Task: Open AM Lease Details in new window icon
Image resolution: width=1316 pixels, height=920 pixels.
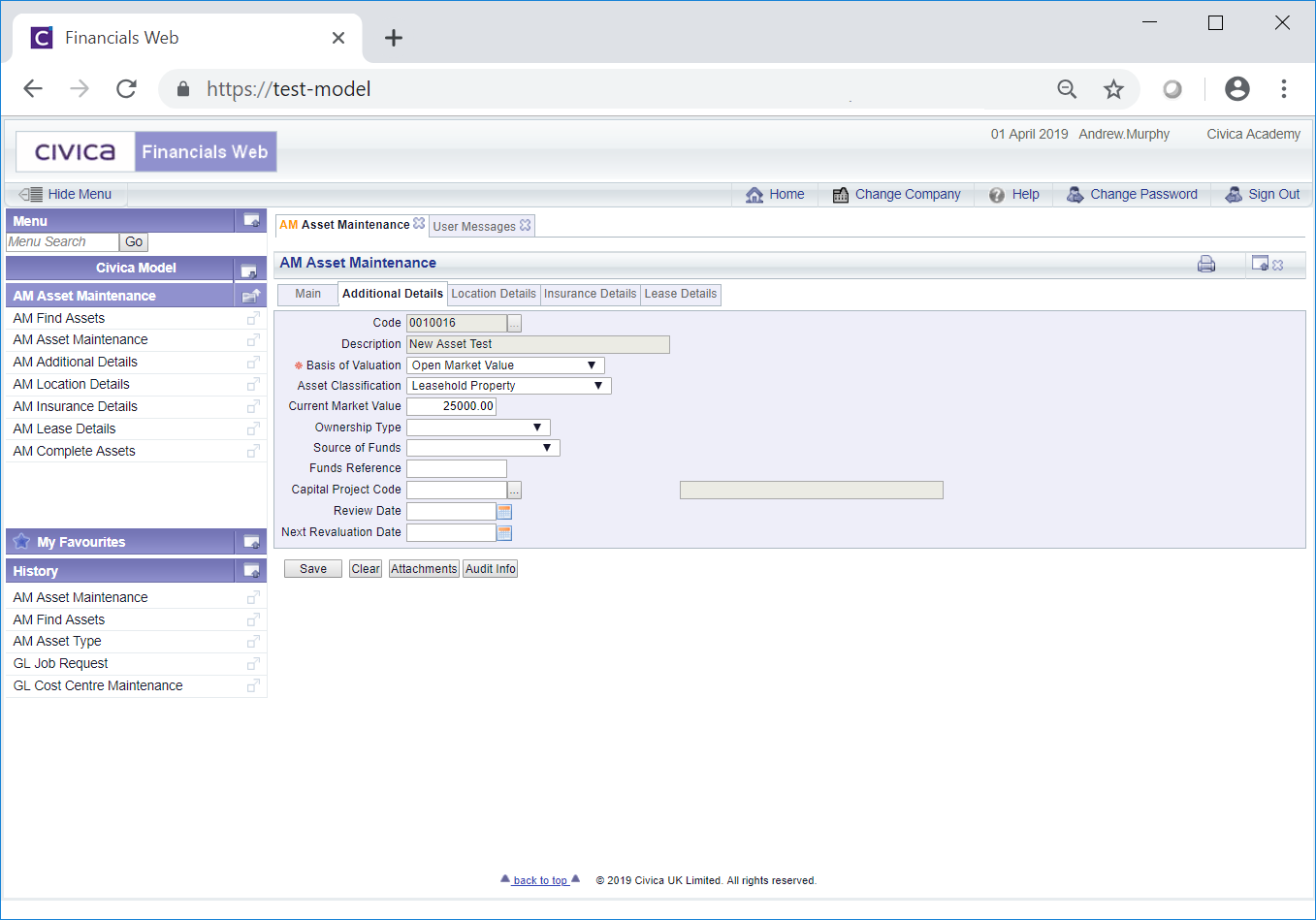Action: [253, 429]
